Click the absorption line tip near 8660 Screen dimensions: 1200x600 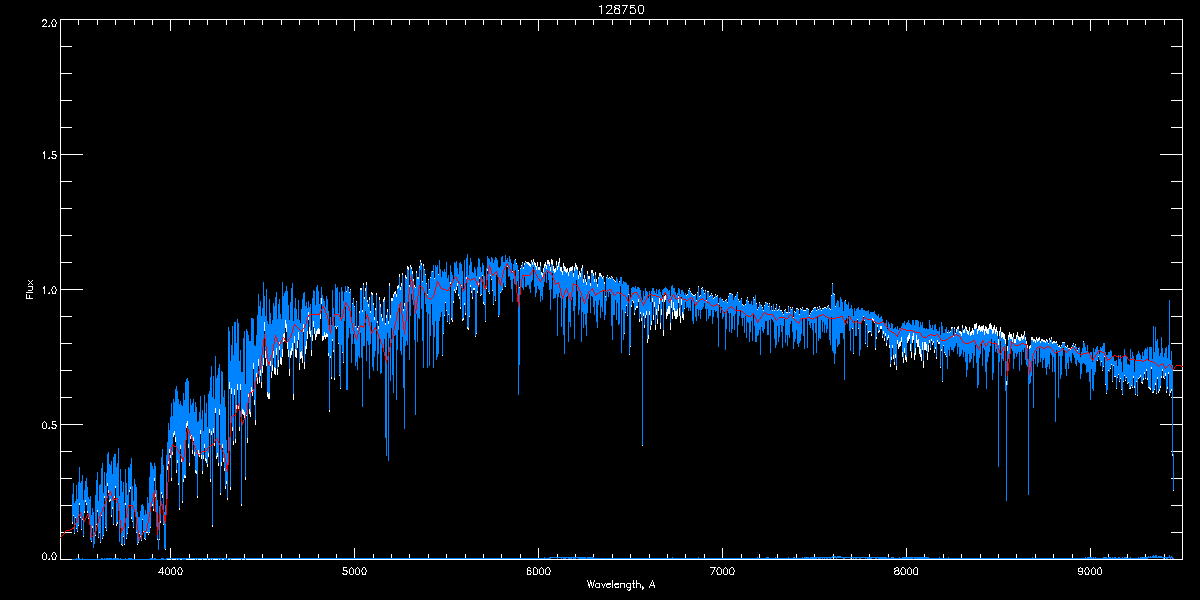point(1028,493)
